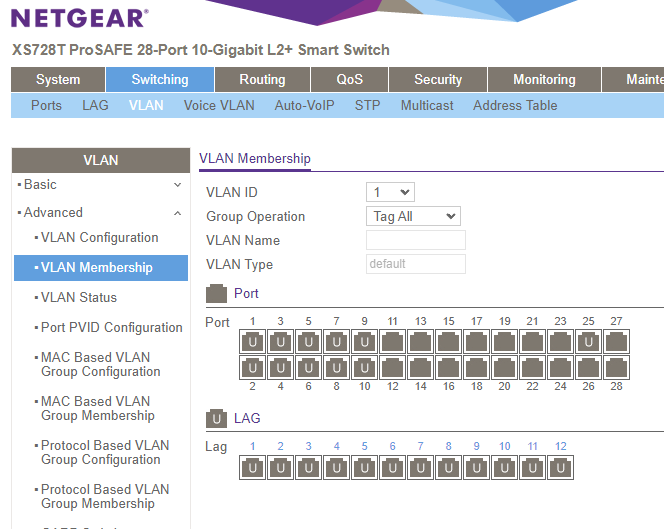
Task: Toggle membership on port 15
Action: pyautogui.click(x=449, y=342)
